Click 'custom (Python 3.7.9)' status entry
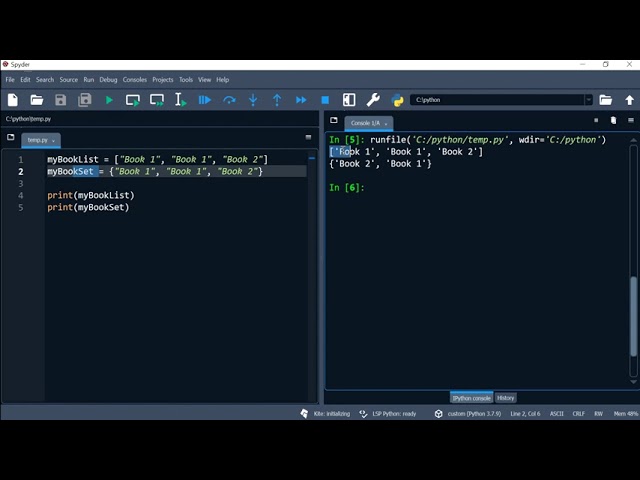This screenshot has width=640, height=480. click(x=474, y=413)
